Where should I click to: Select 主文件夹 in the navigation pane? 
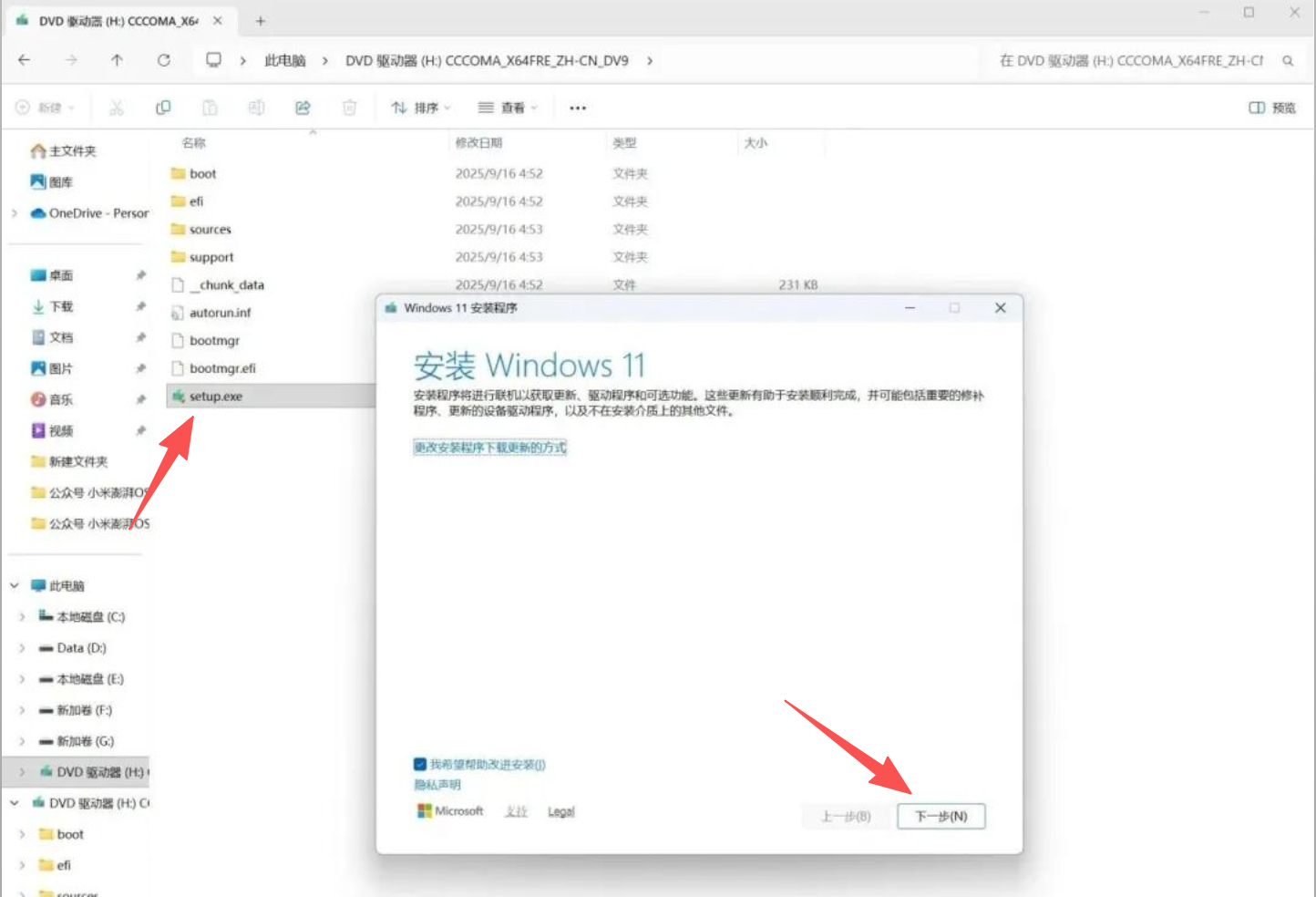[64, 150]
